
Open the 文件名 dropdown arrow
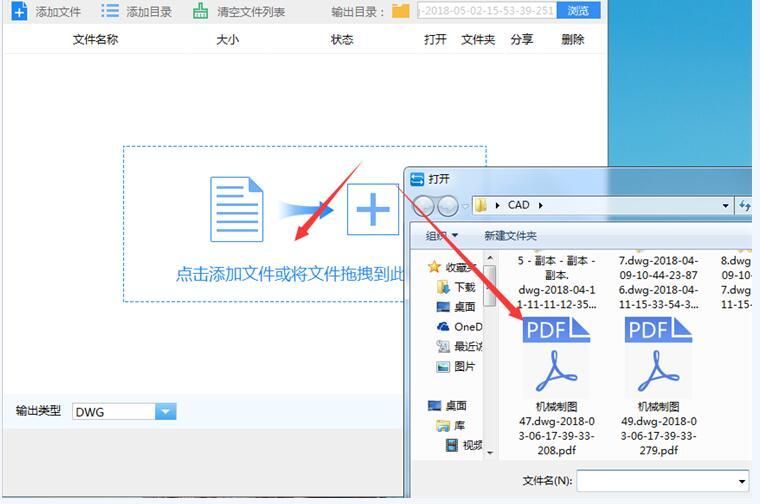coord(742,481)
